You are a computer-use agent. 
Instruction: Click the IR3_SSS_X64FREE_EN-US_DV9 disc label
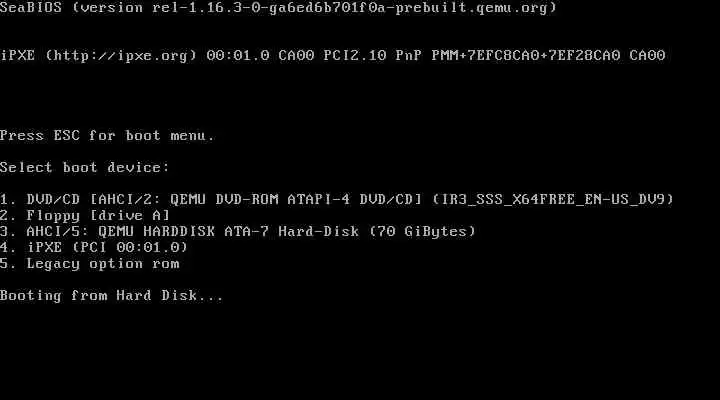(553, 199)
